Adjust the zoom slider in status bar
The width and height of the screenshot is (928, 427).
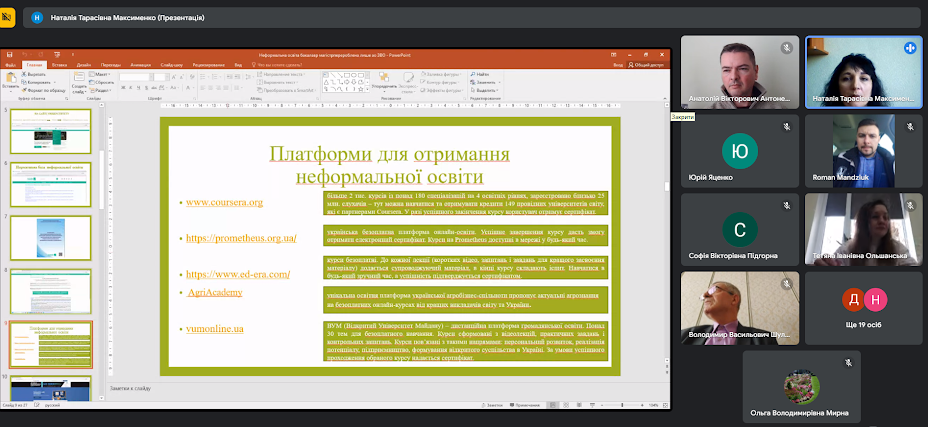click(622, 405)
